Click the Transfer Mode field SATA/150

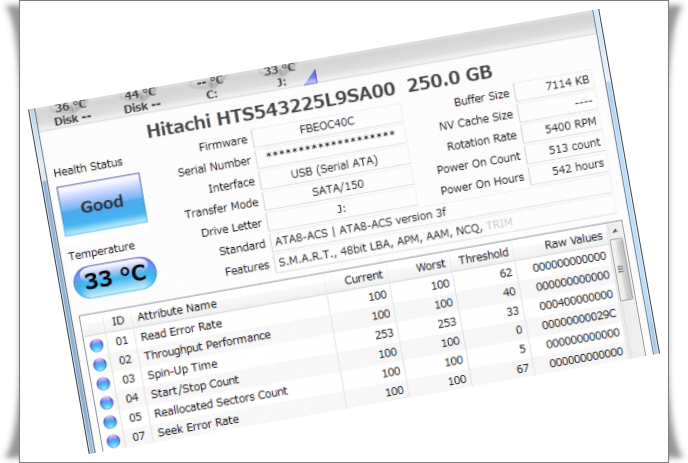(x=338, y=188)
